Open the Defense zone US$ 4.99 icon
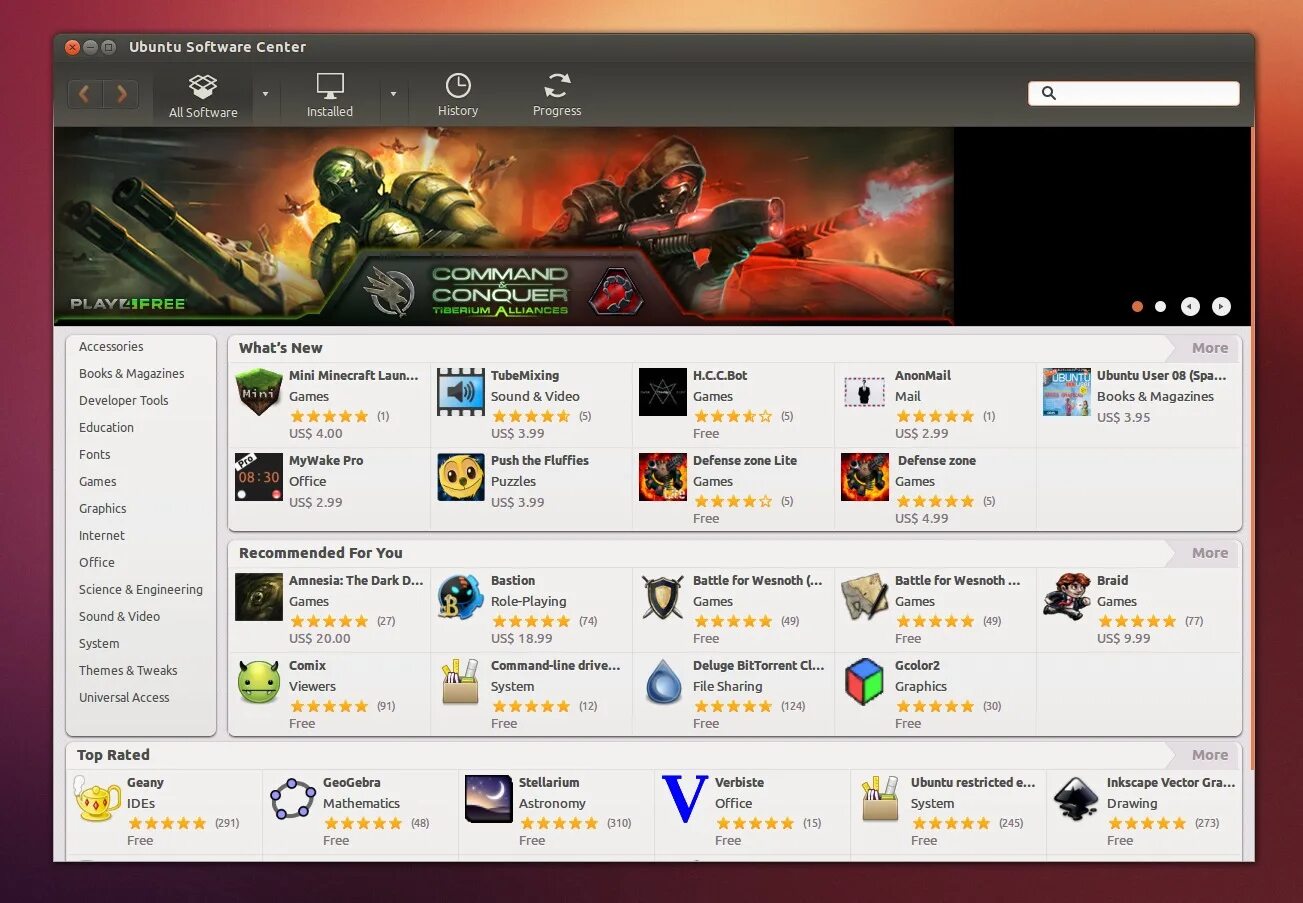Viewport: 1303px width, 903px height. pyautogui.click(x=865, y=477)
